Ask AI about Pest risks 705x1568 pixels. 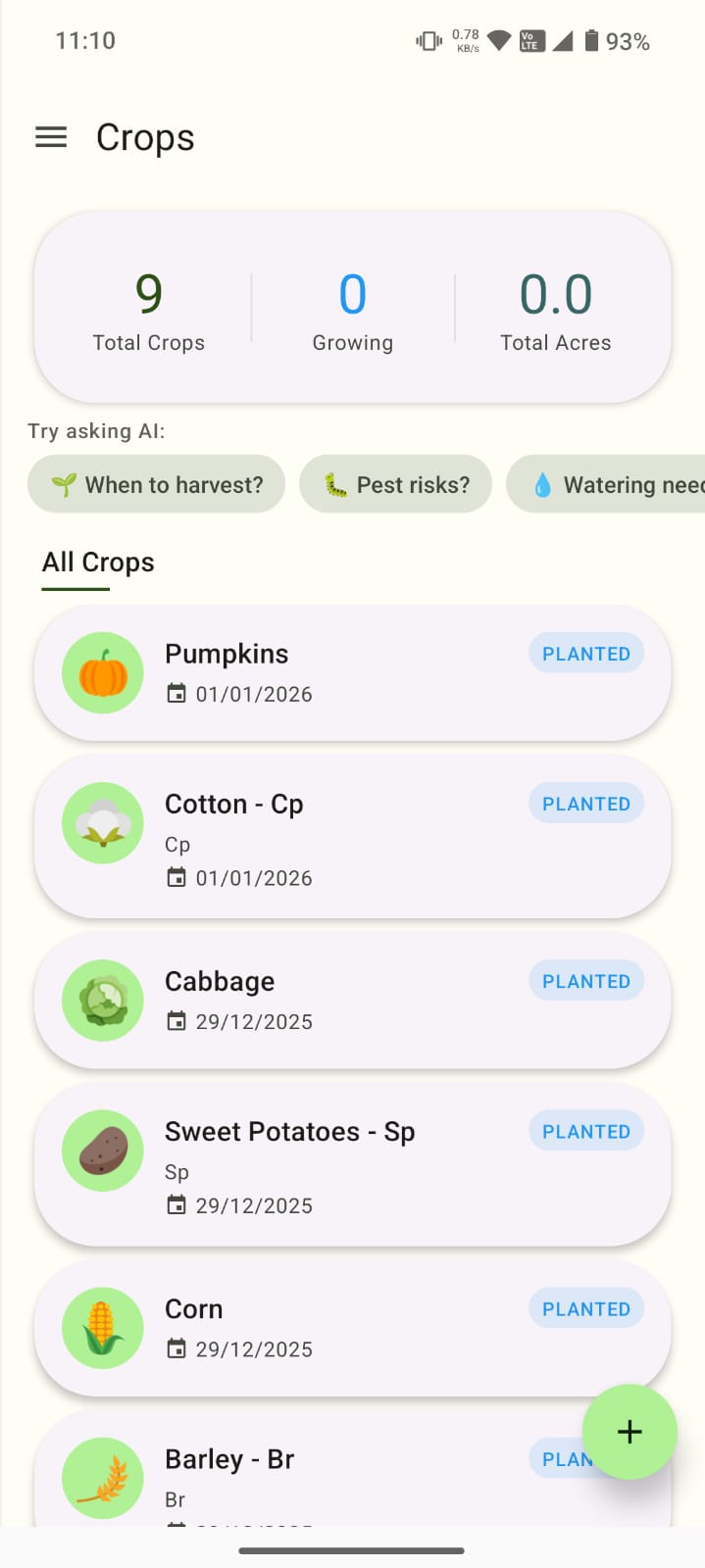tap(395, 483)
